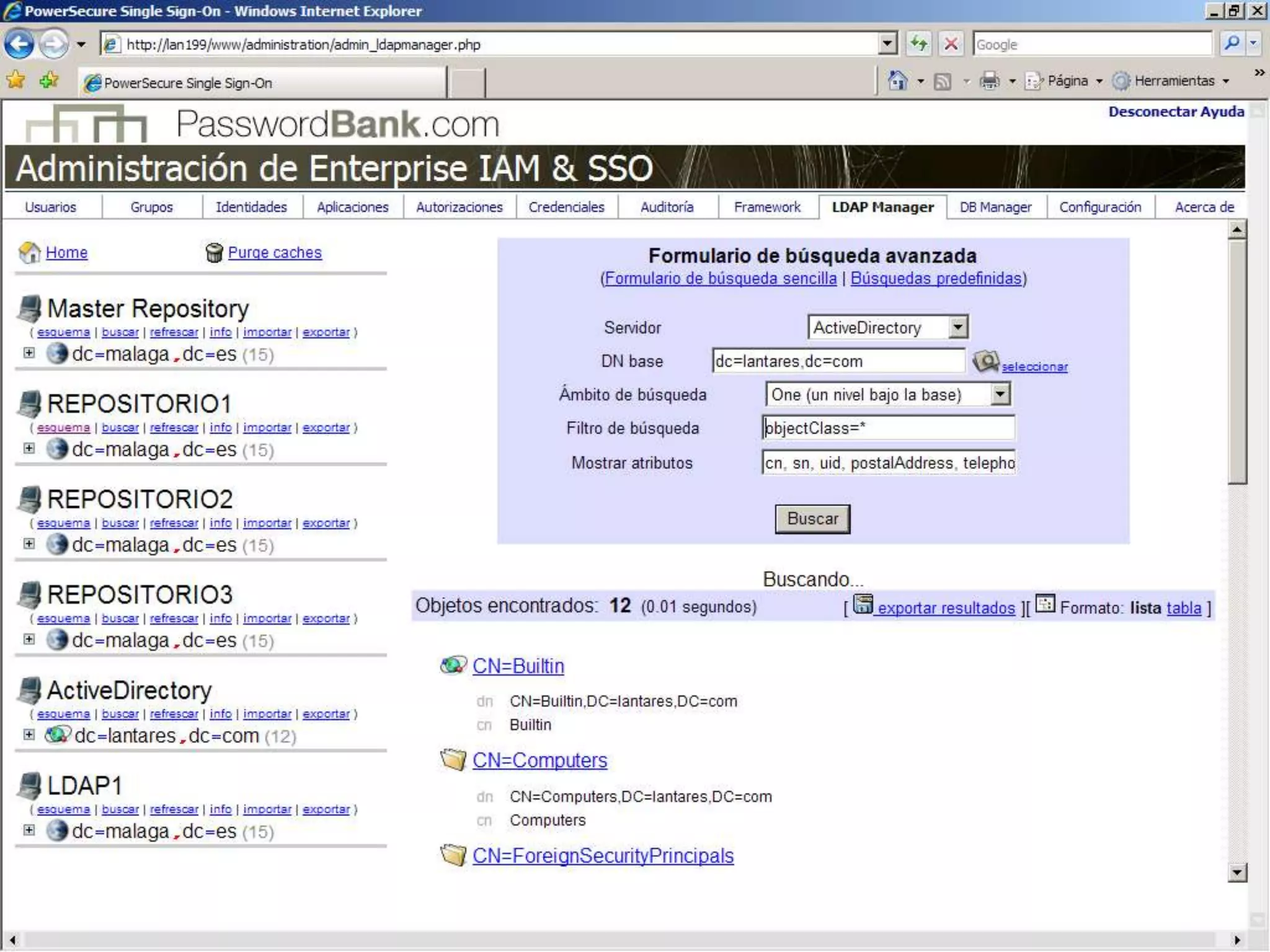Image resolution: width=1270 pixels, height=952 pixels.
Task: Click the REPOSITORIO1 server icon
Action: [30, 403]
